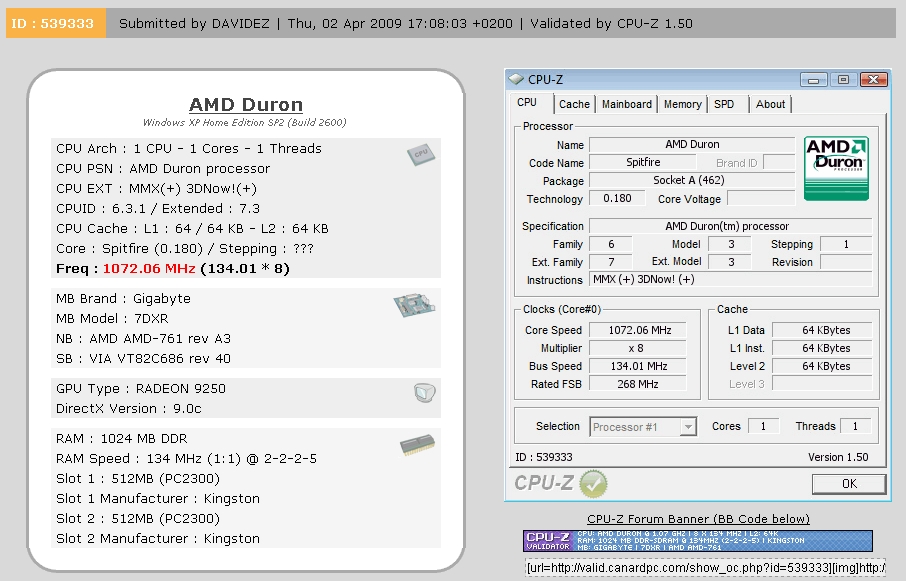Click 'Submitted by DAVIDEZ' header text
This screenshot has height=581, width=906.
(194, 24)
